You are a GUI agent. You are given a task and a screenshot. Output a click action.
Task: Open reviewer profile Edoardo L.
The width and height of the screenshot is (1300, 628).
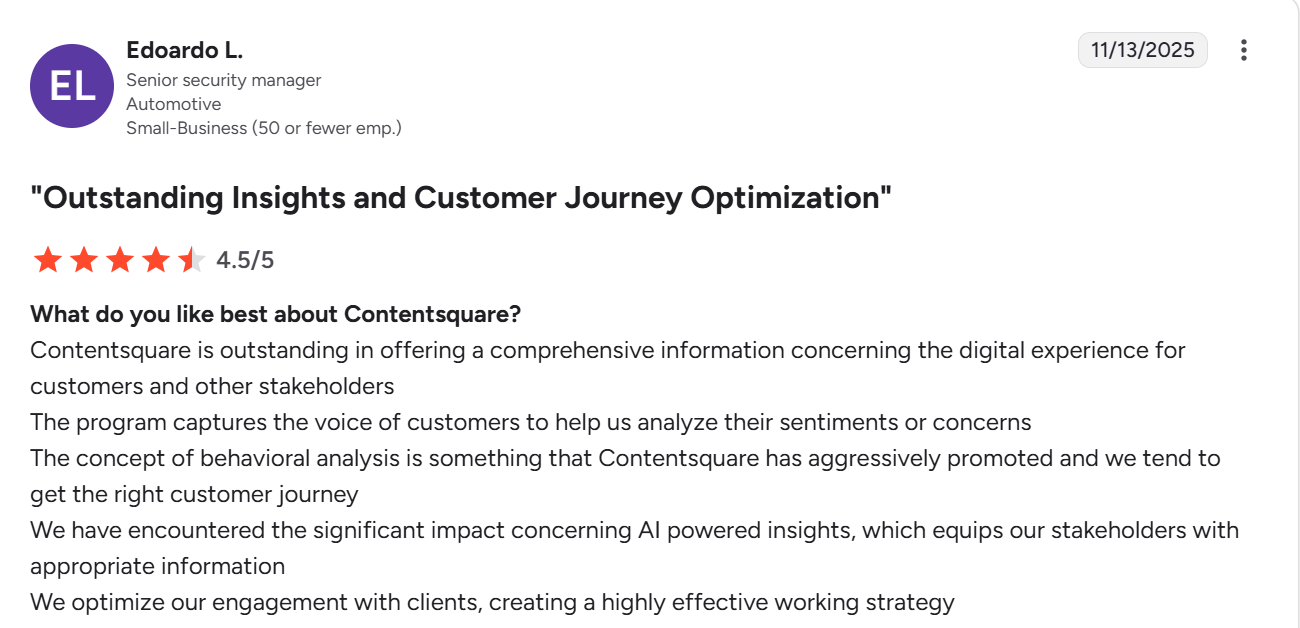click(185, 50)
